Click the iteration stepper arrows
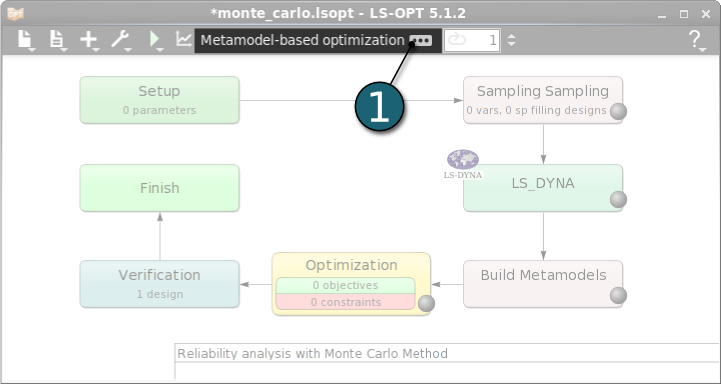The image size is (721, 384). pos(511,40)
